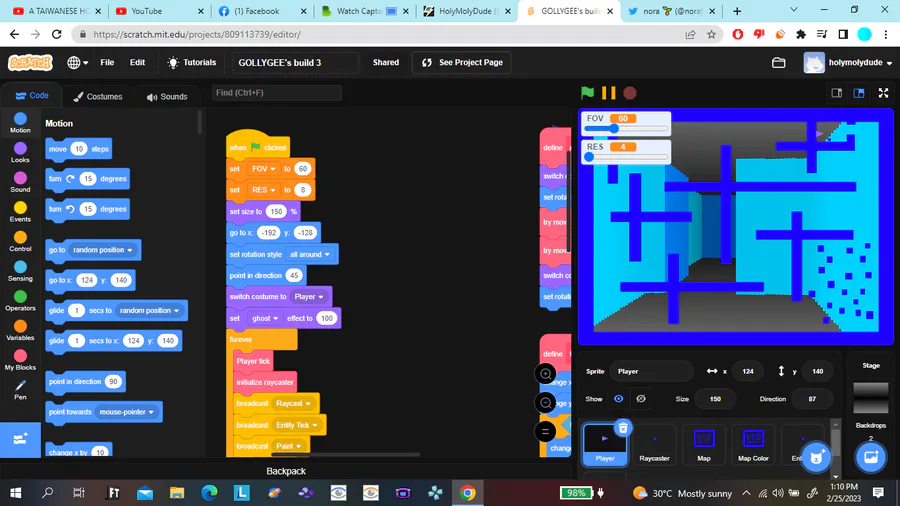Open the Scratch home logo
Image resolution: width=900 pixels, height=506 pixels.
click(30, 63)
